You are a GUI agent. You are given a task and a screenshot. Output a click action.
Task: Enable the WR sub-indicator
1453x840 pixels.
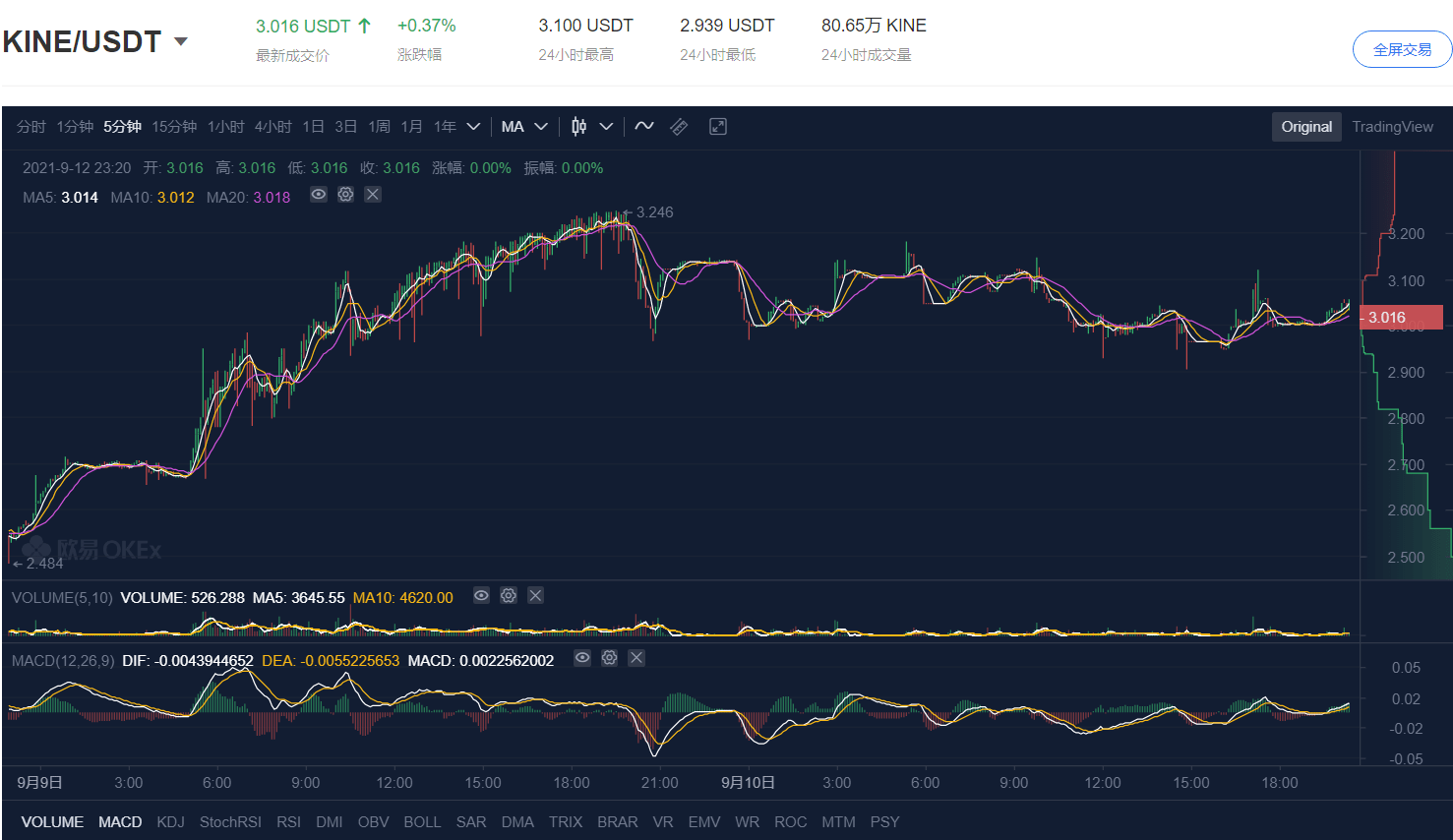coord(747,822)
